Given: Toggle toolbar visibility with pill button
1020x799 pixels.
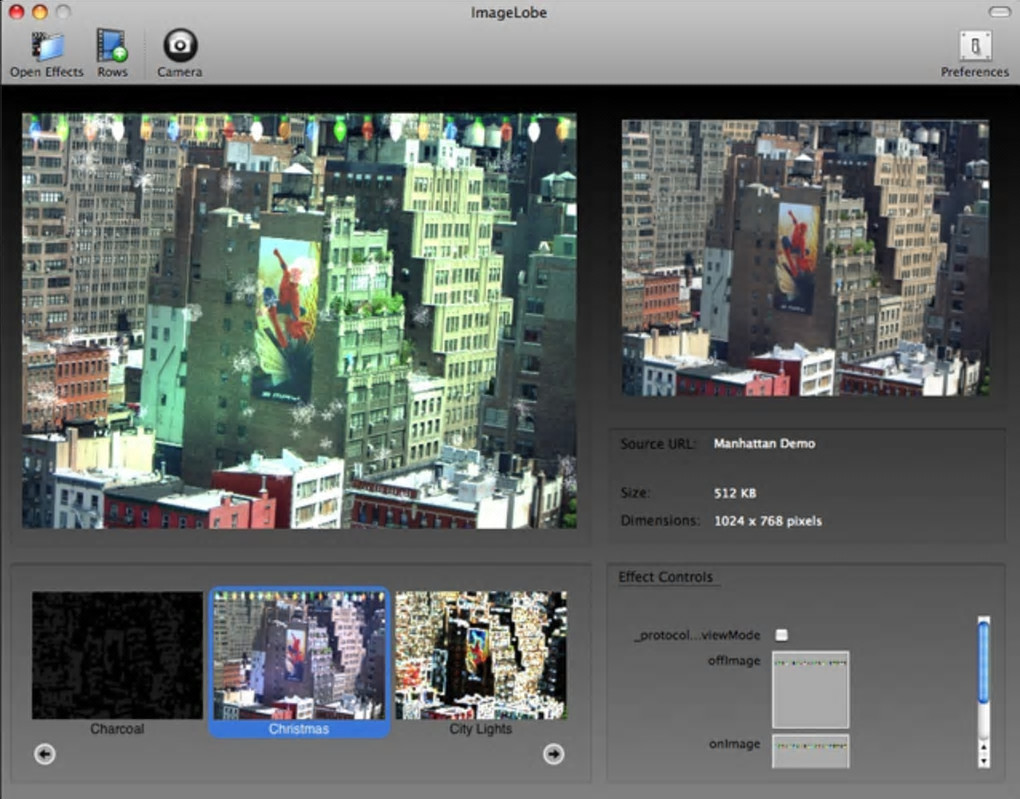Looking at the screenshot, I should click(x=999, y=12).
